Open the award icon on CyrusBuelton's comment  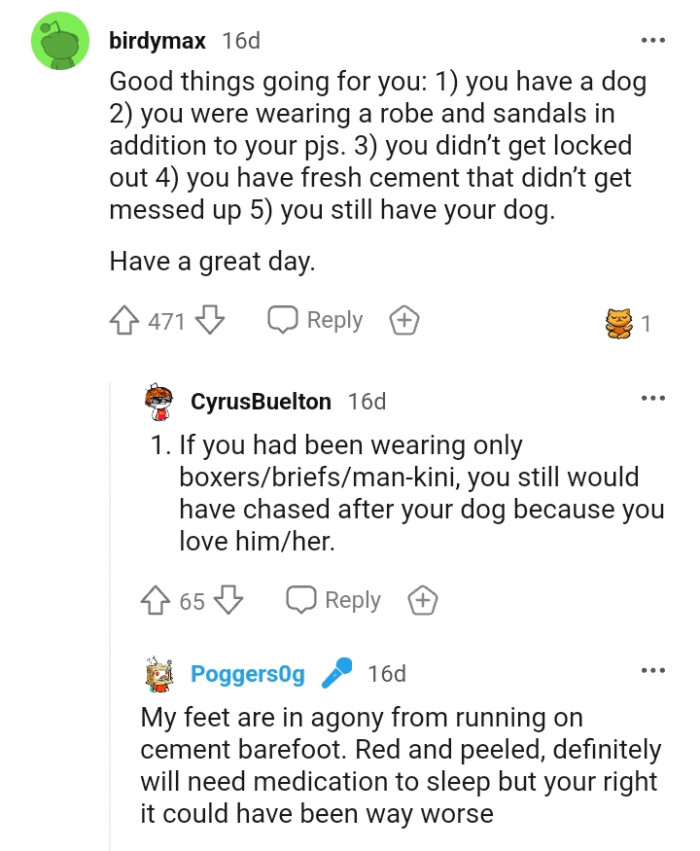pyautogui.click(x=424, y=599)
